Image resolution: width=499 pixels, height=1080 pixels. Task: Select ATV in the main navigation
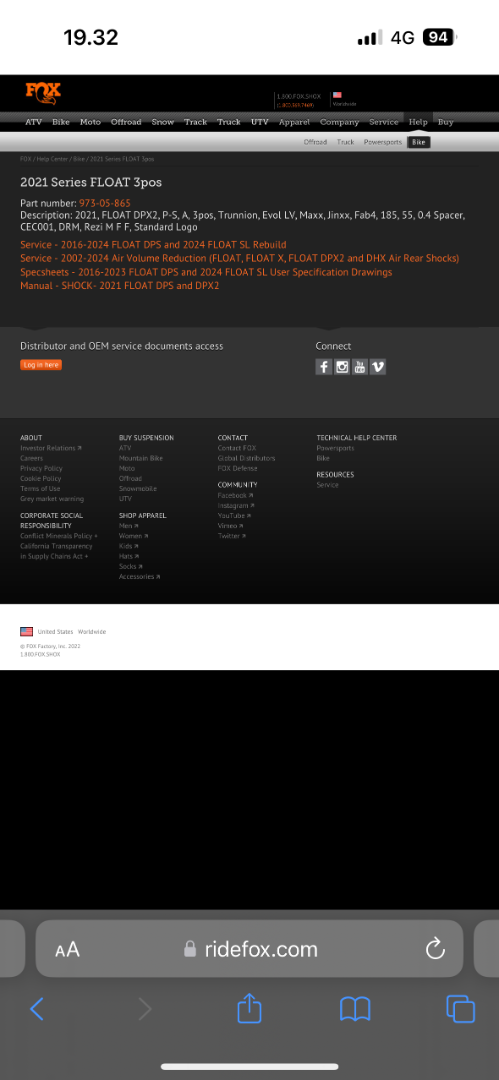coord(34,122)
